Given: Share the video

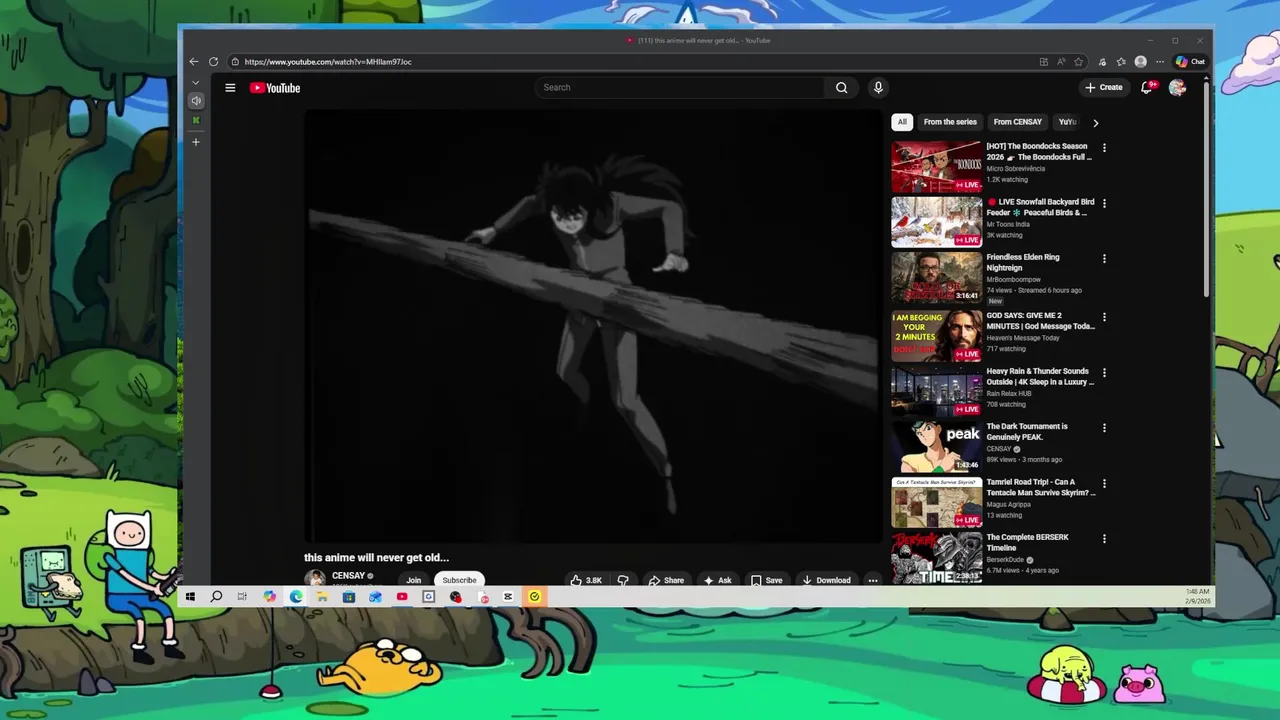Looking at the screenshot, I should [665, 580].
